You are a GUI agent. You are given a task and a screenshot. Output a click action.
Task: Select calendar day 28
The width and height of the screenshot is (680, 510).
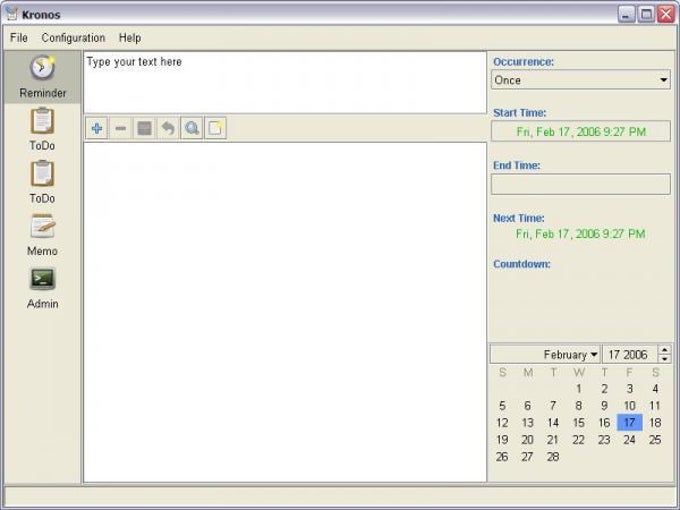[553, 456]
